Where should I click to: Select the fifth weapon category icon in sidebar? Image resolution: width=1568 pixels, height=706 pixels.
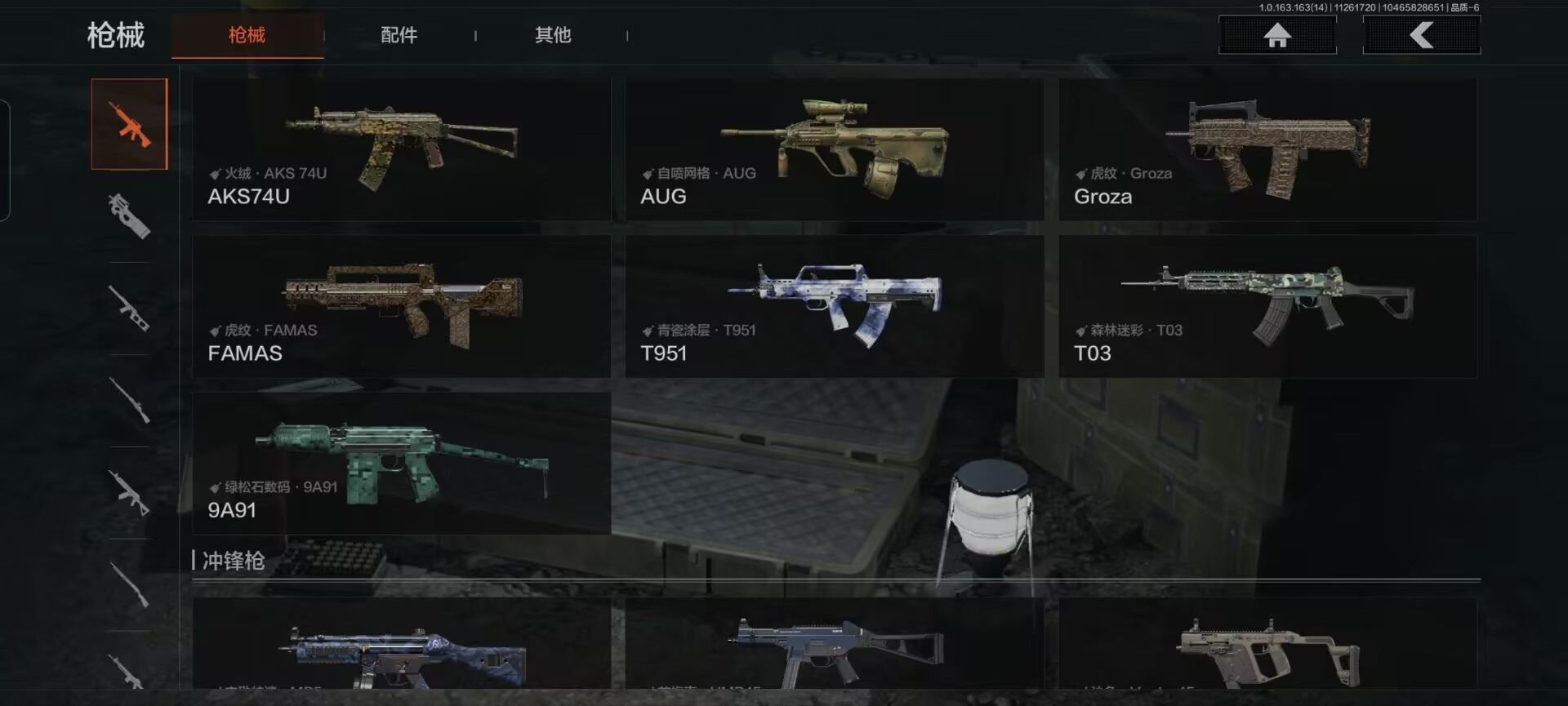point(129,493)
